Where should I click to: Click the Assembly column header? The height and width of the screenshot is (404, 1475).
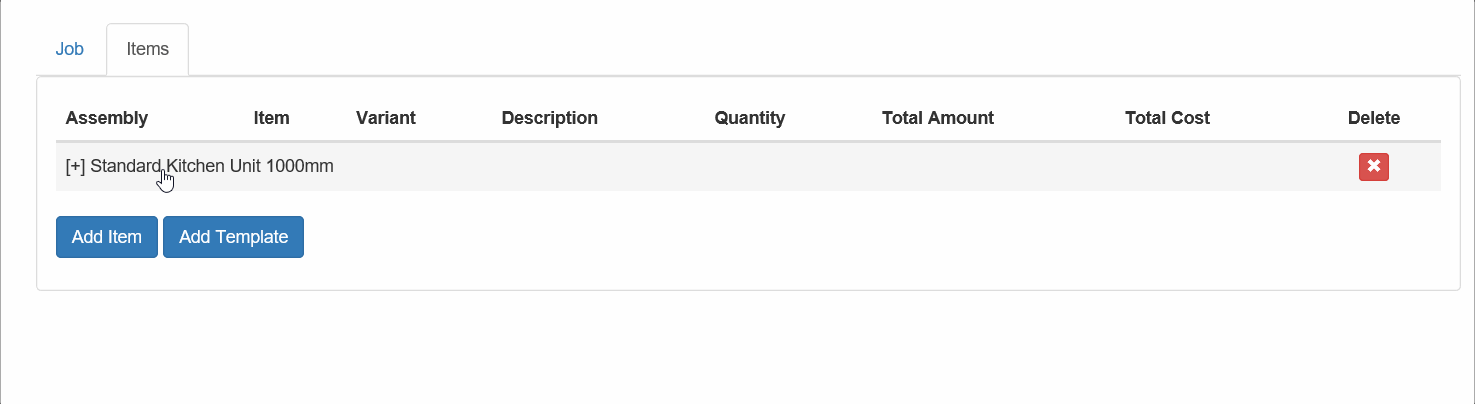107,118
